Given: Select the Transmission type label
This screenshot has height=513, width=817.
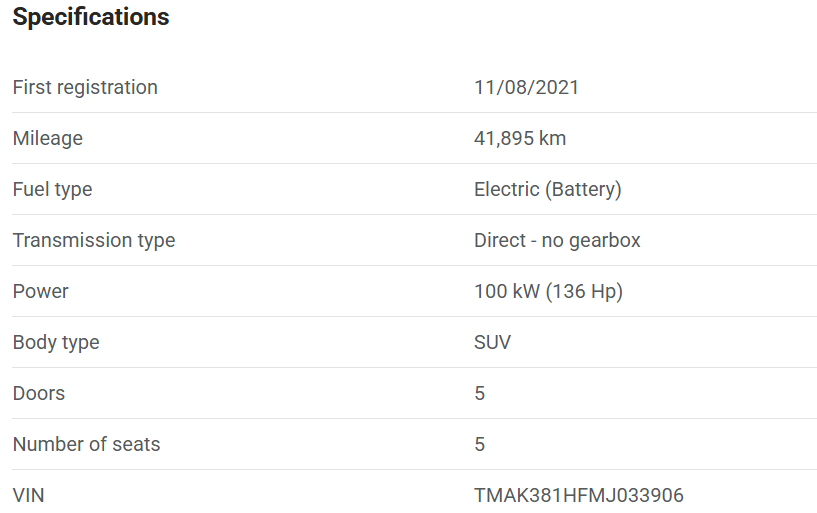Looking at the screenshot, I should click(x=94, y=241).
